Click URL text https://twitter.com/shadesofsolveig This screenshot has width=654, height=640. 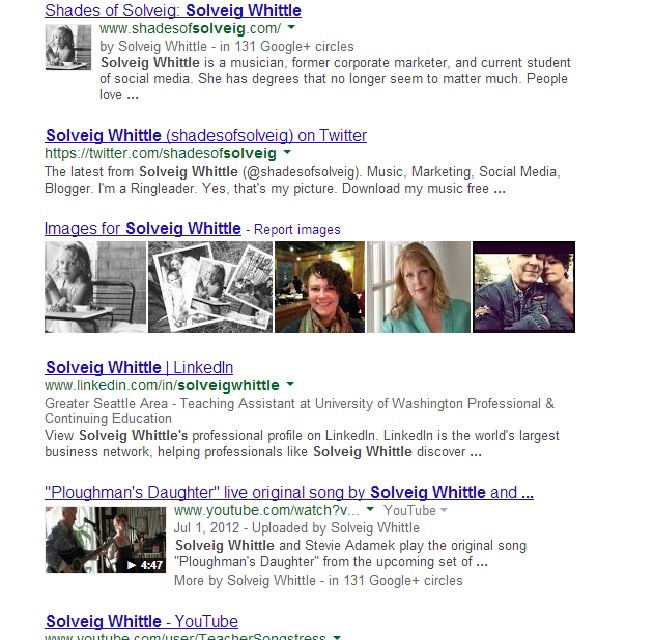[x=161, y=154]
